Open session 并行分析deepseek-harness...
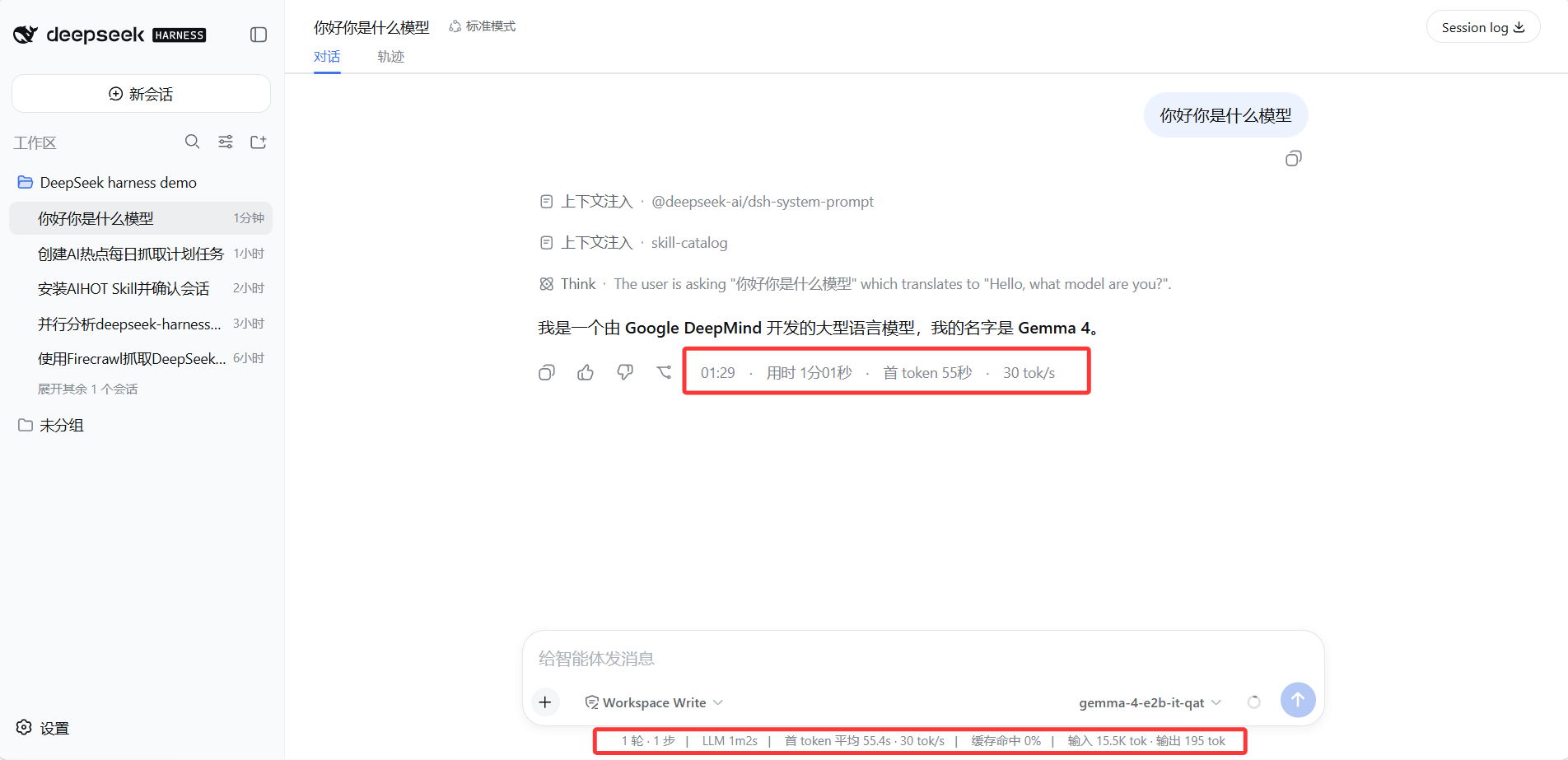The height and width of the screenshot is (760, 1568). tap(141, 324)
